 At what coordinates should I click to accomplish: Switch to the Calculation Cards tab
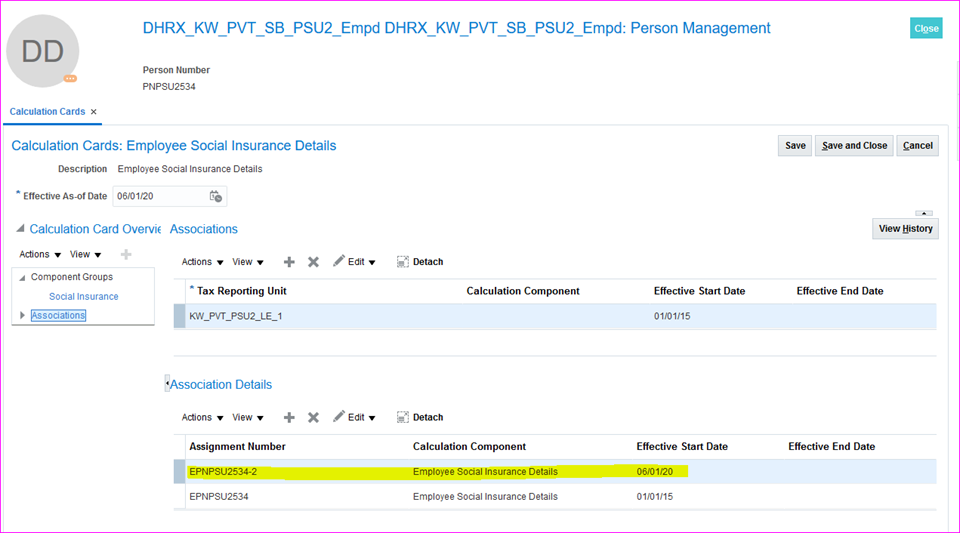[47, 112]
